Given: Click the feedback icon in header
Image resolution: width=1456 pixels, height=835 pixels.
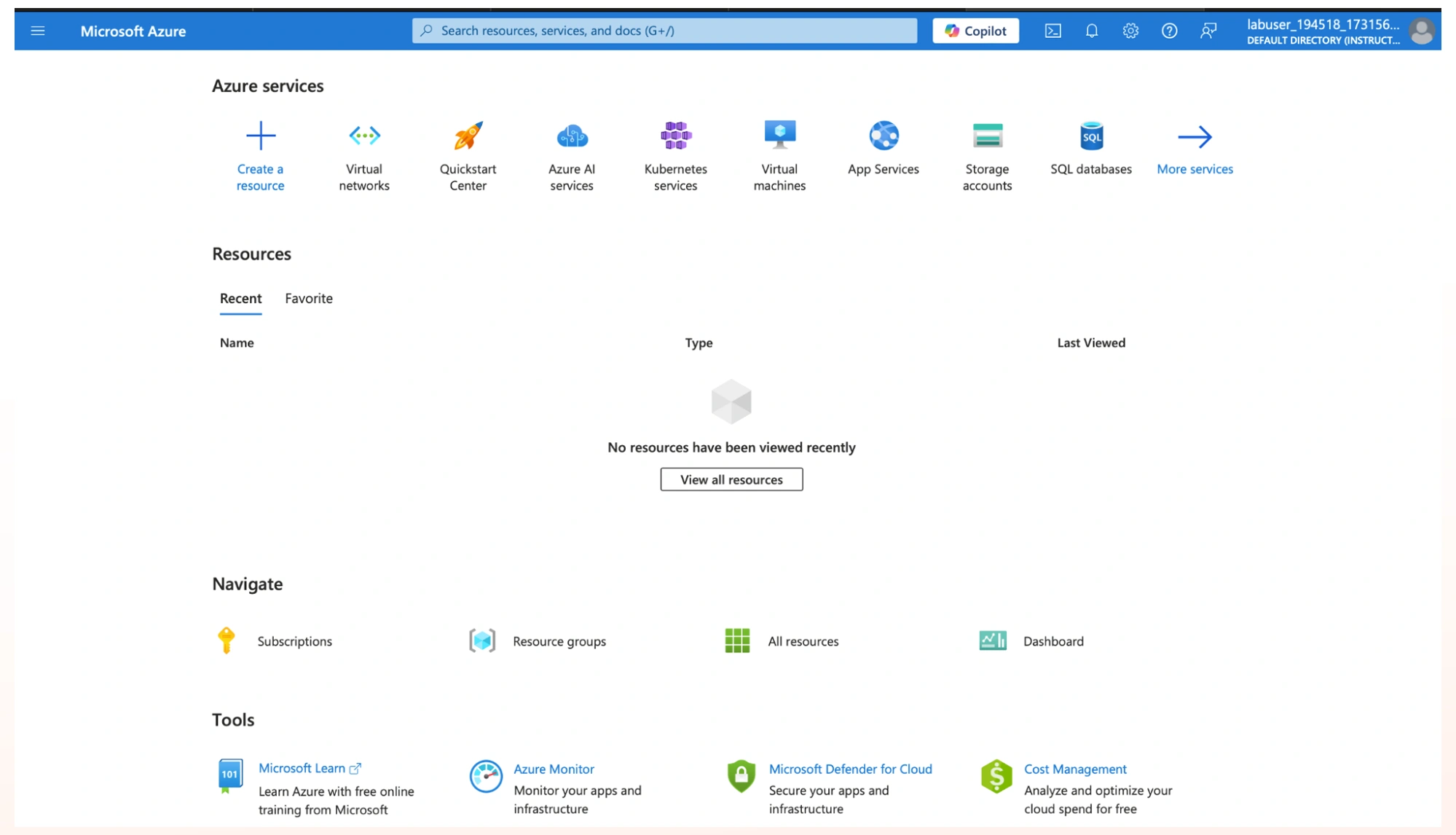Looking at the screenshot, I should pyautogui.click(x=1208, y=31).
